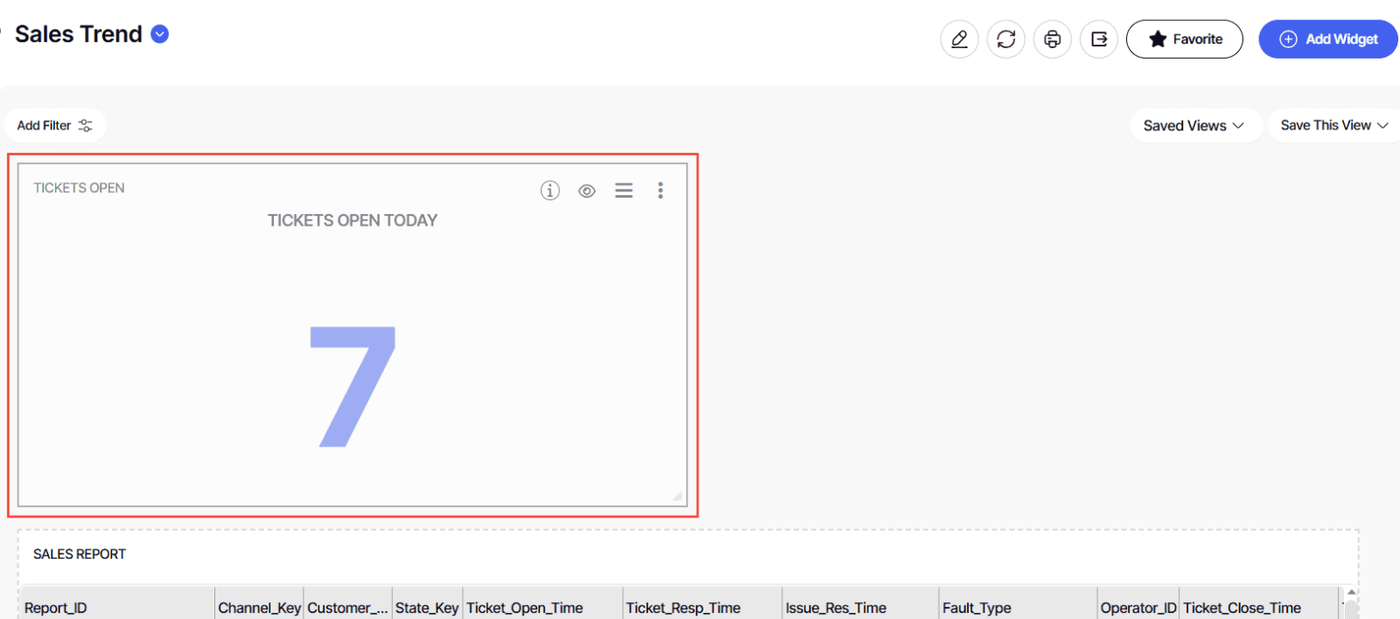Open the widget hamburger menu icon

[x=624, y=190]
